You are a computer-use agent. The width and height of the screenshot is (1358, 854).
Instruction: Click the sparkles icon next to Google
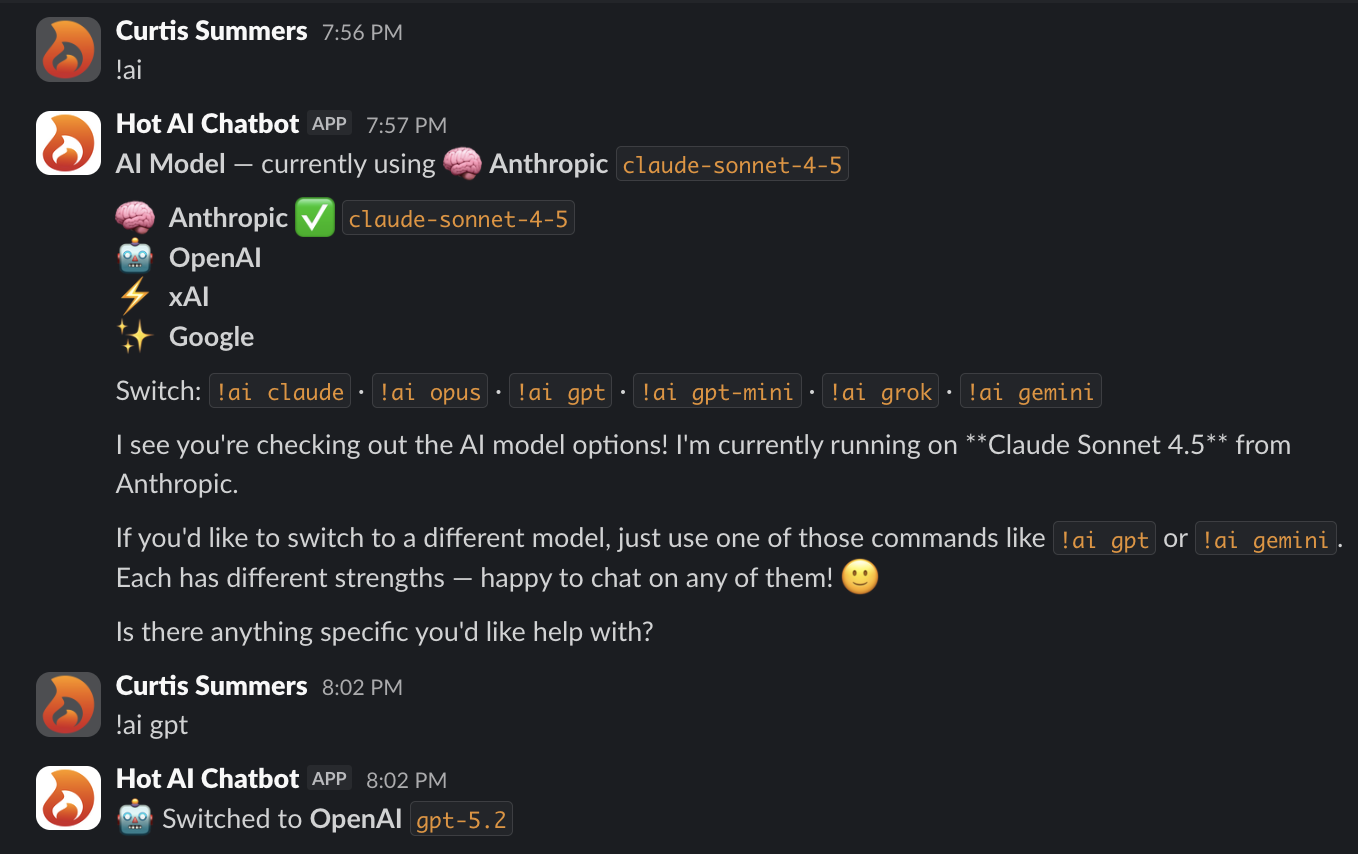(136, 336)
